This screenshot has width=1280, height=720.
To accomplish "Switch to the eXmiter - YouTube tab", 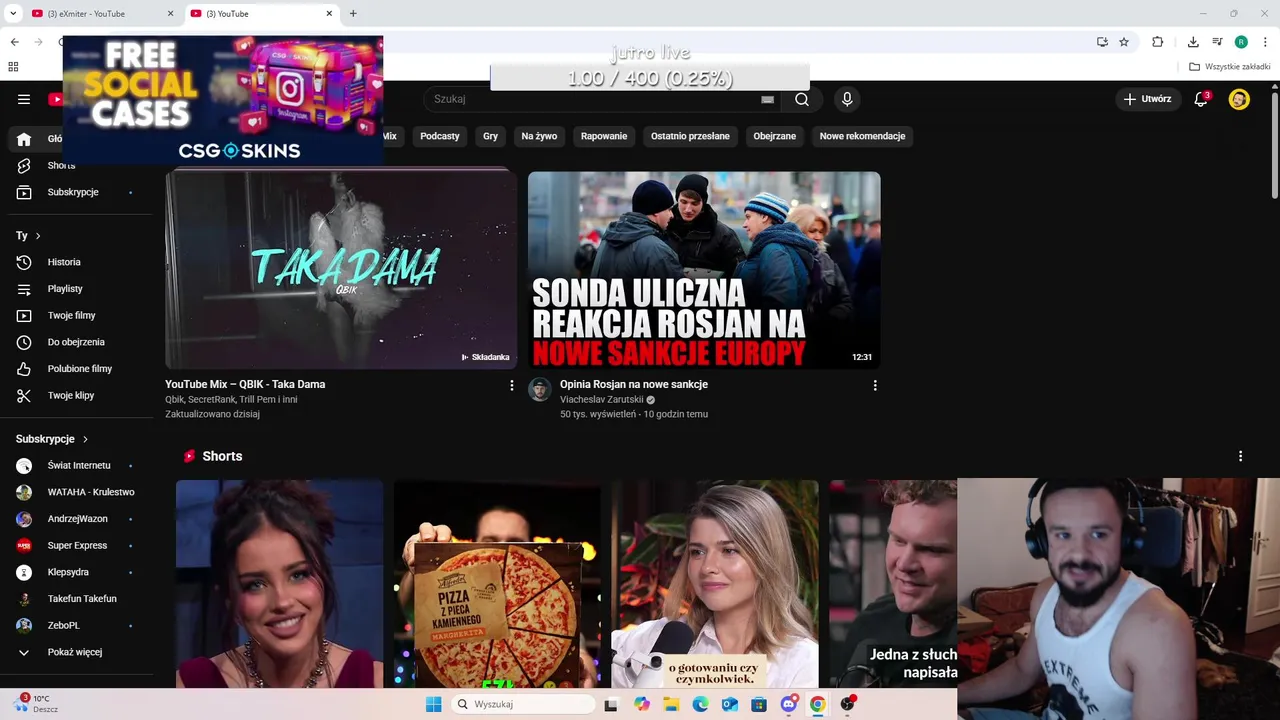I will (x=103, y=14).
